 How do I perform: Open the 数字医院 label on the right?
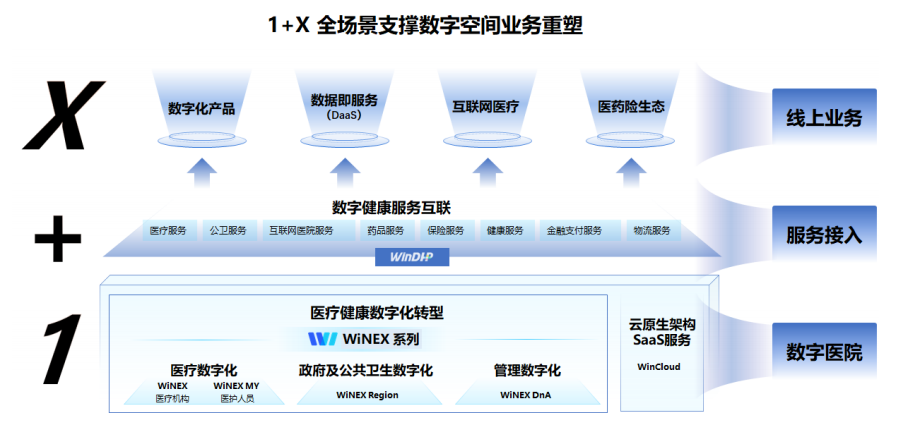[823, 352]
